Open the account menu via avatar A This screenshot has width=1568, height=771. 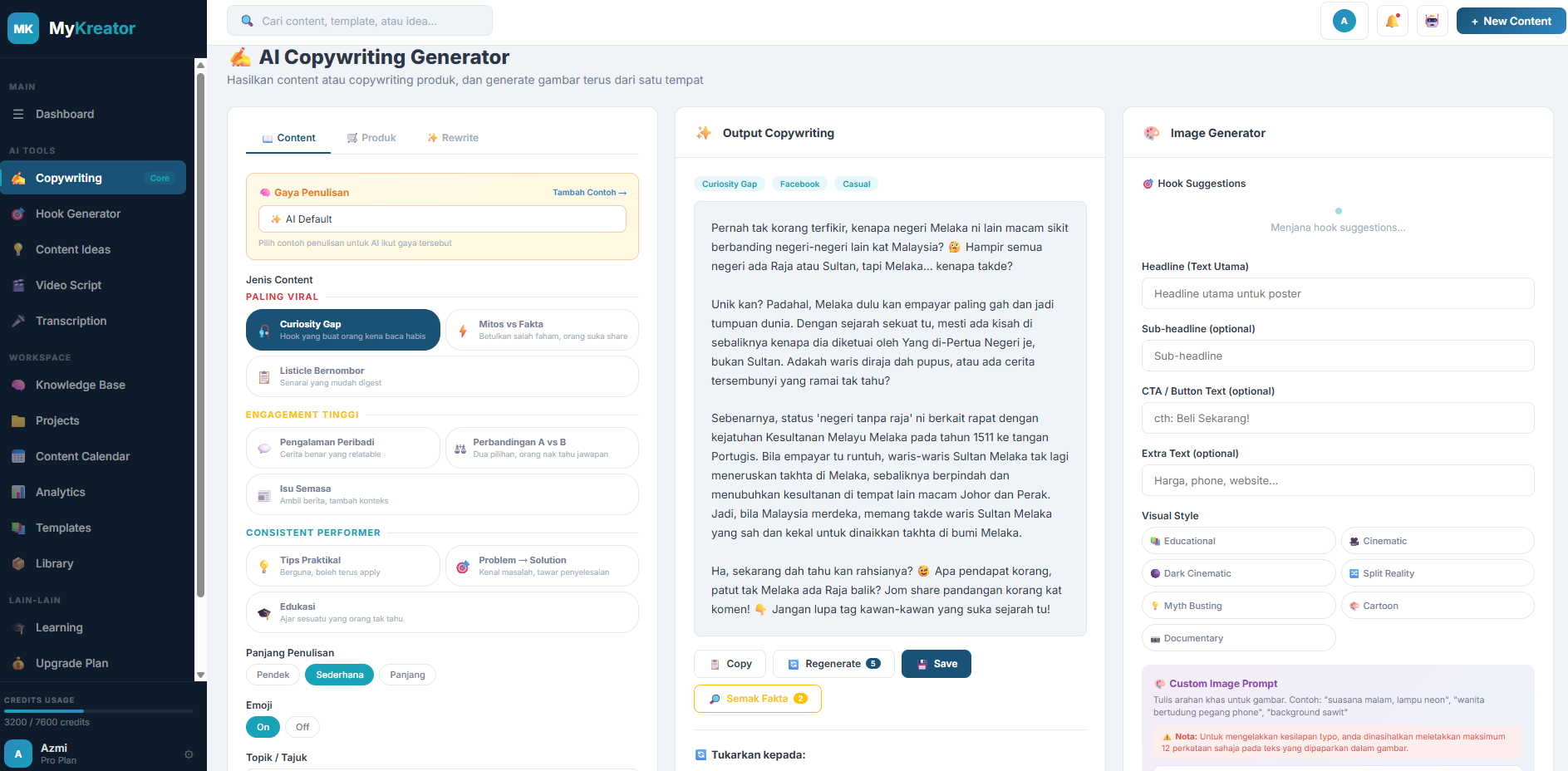pyautogui.click(x=1344, y=21)
